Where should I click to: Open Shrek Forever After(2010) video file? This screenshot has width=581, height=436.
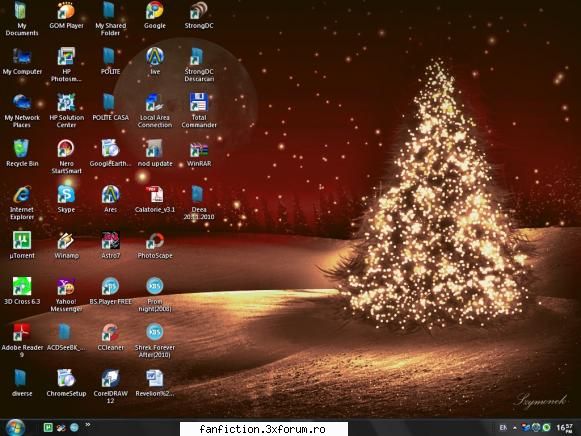click(155, 332)
